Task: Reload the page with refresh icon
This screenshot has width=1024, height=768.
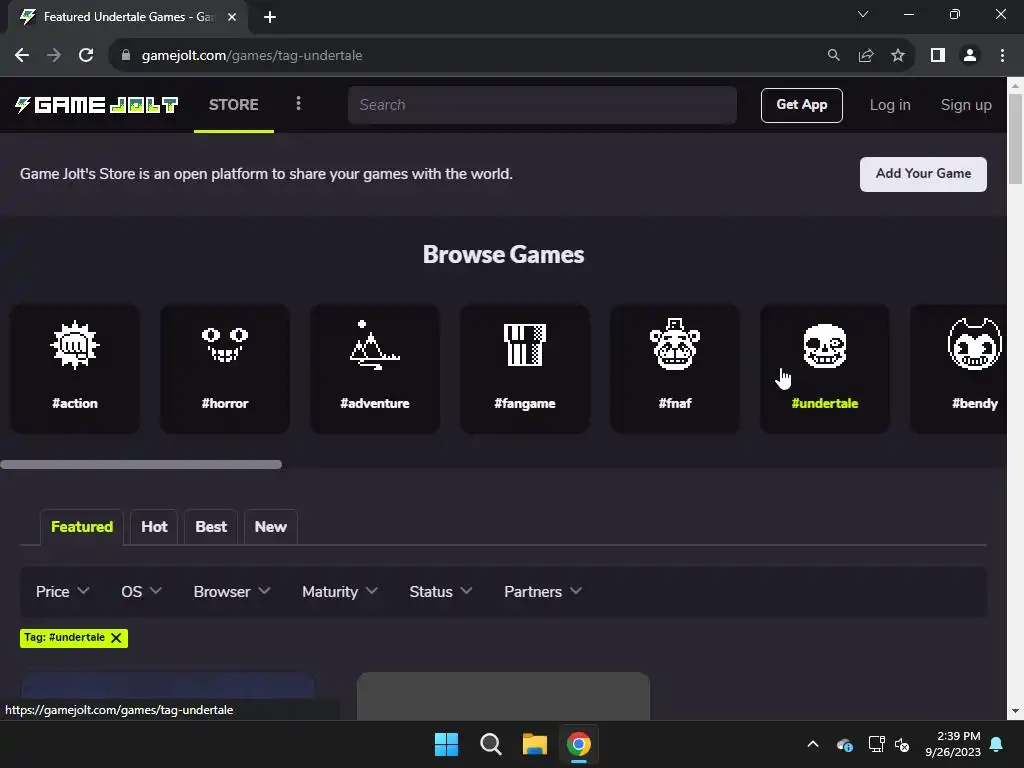Action: pos(86,56)
